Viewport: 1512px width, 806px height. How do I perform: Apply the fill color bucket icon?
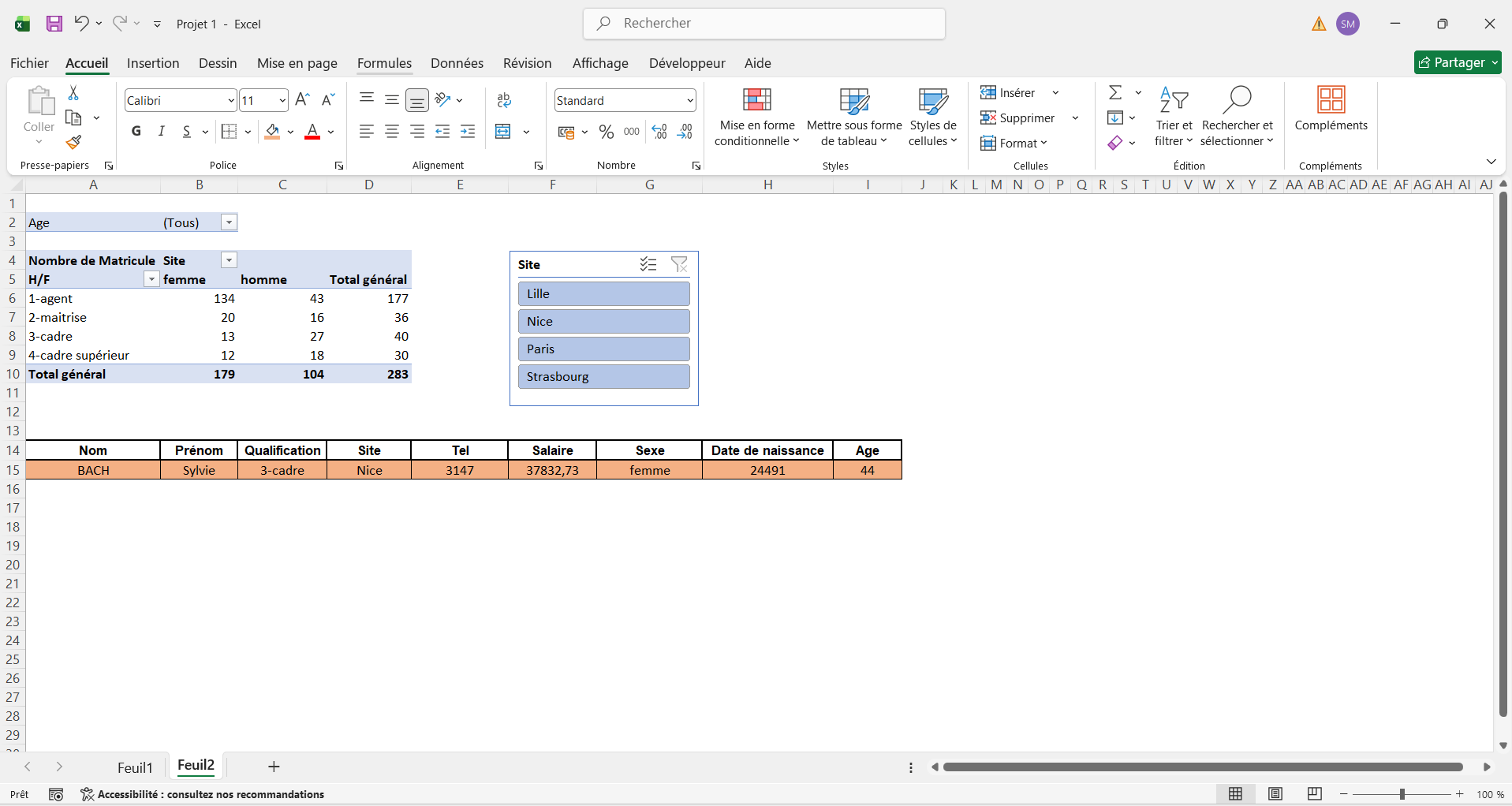click(x=272, y=132)
